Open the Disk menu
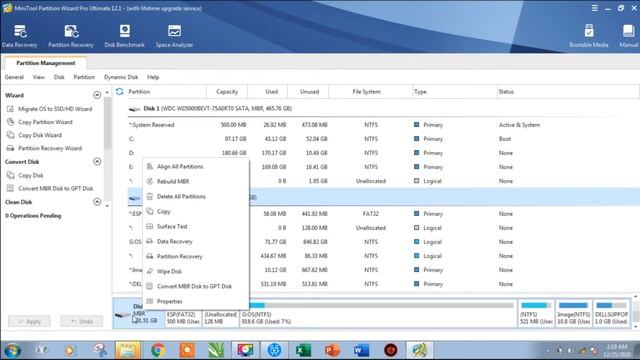 [x=59, y=77]
